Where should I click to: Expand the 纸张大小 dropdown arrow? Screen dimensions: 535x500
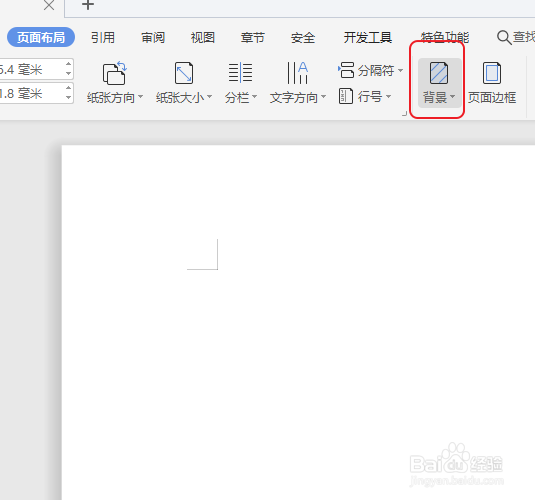209,97
